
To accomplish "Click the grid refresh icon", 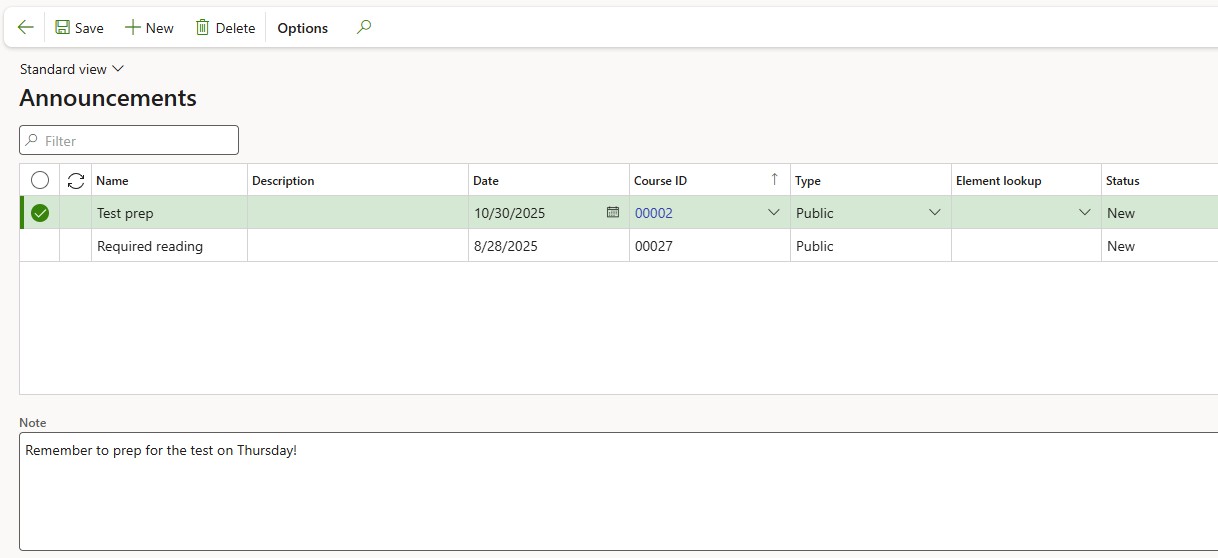I will (x=76, y=181).
